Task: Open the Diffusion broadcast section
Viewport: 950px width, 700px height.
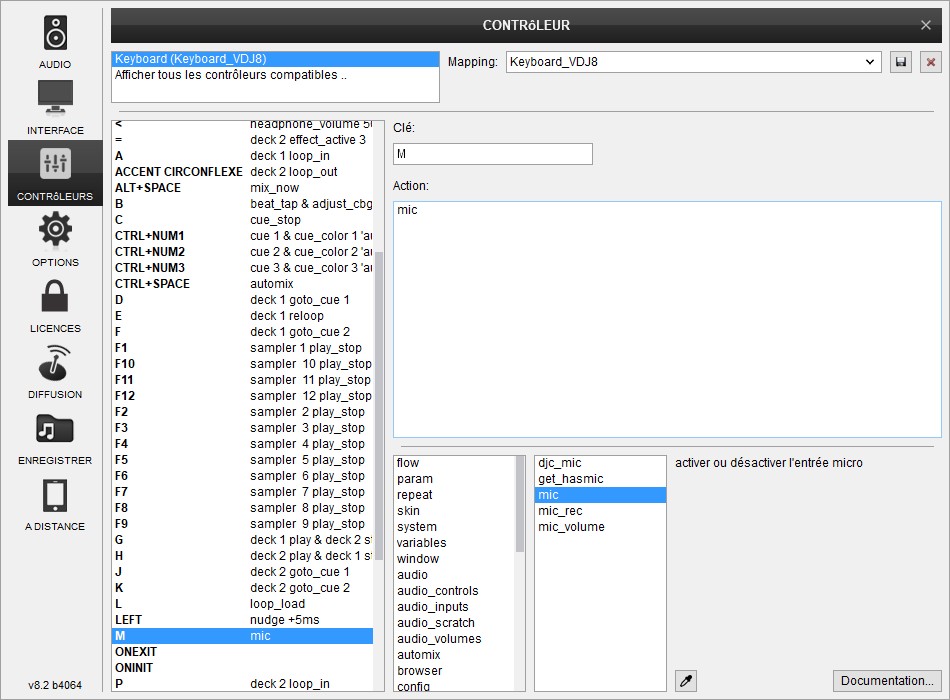Action: click(55, 372)
